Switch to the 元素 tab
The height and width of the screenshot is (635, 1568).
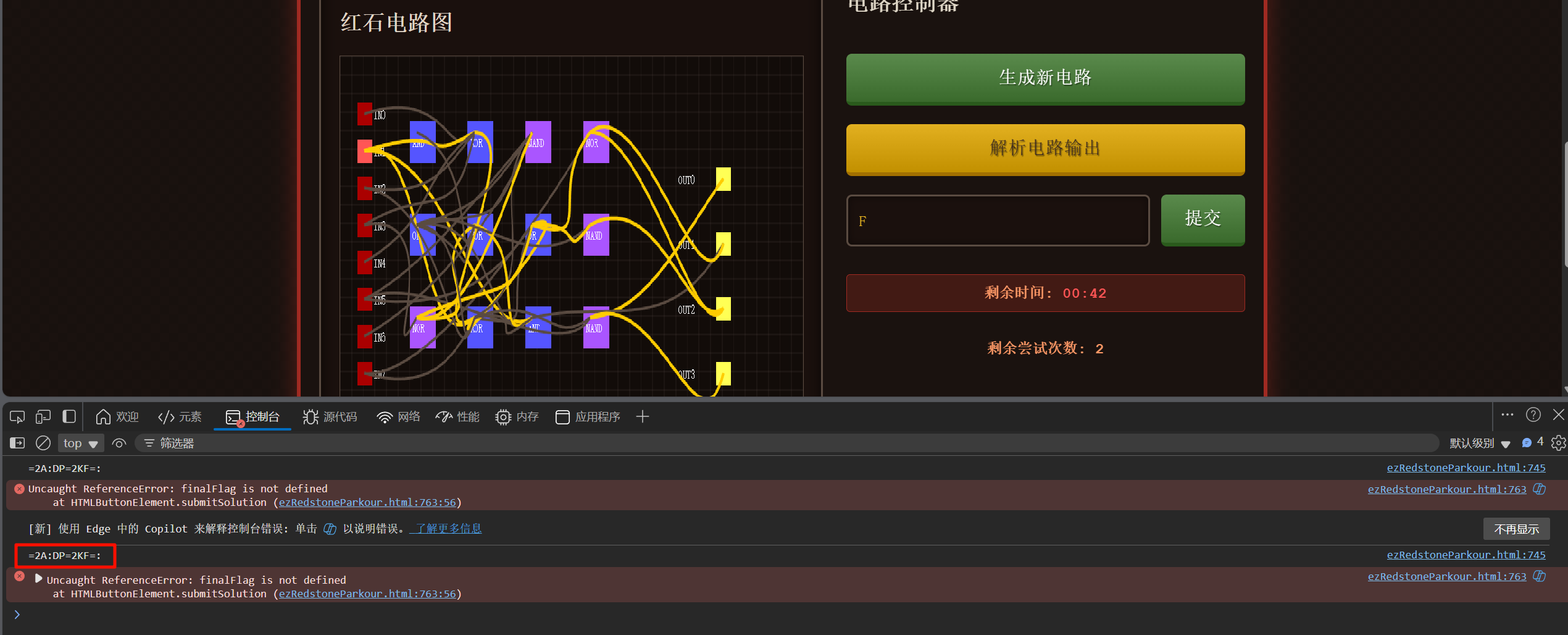180,417
